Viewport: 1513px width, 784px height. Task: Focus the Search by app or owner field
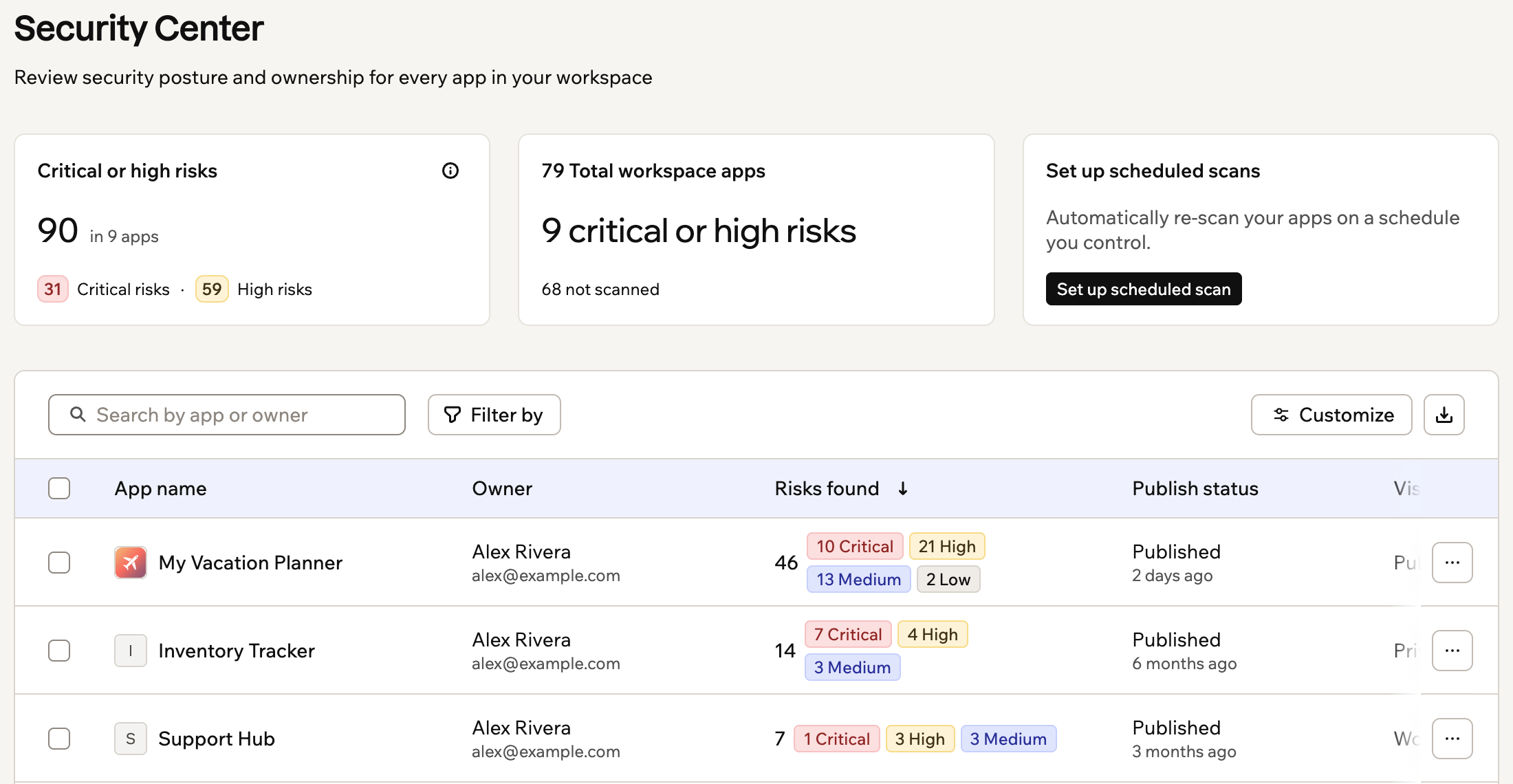[227, 415]
